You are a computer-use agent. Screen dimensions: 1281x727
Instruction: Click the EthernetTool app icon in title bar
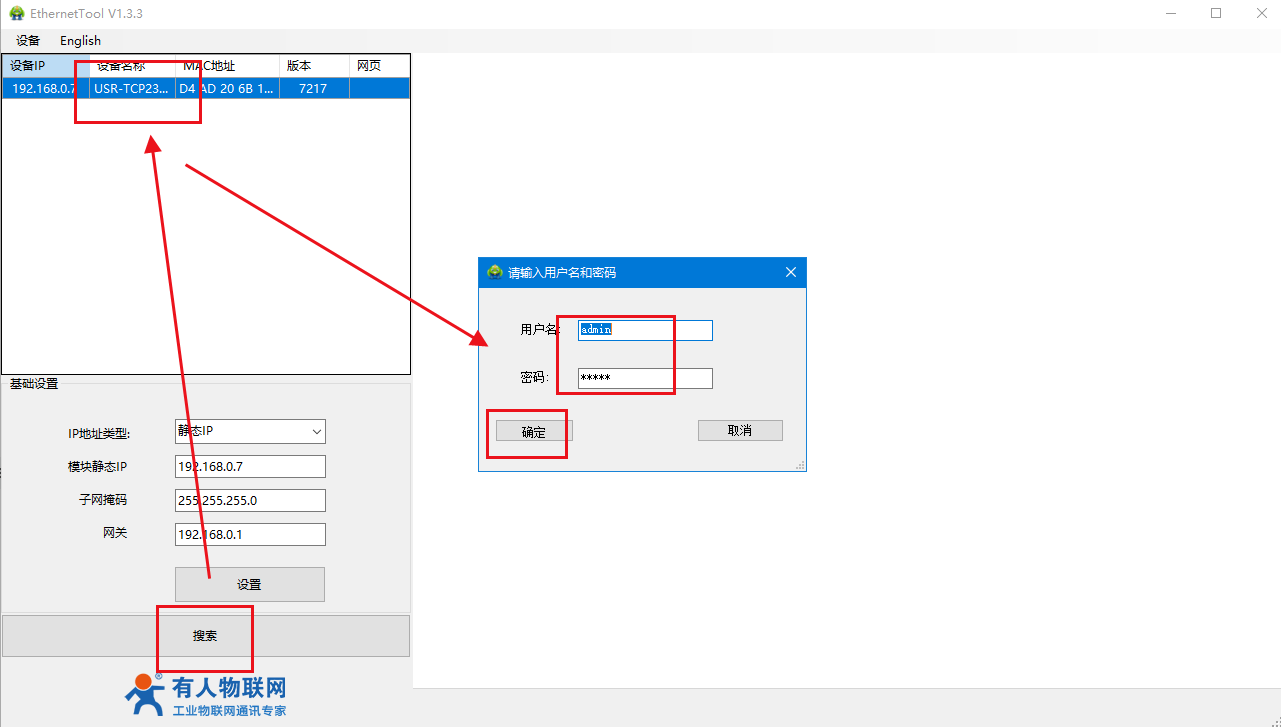pyautogui.click(x=16, y=13)
